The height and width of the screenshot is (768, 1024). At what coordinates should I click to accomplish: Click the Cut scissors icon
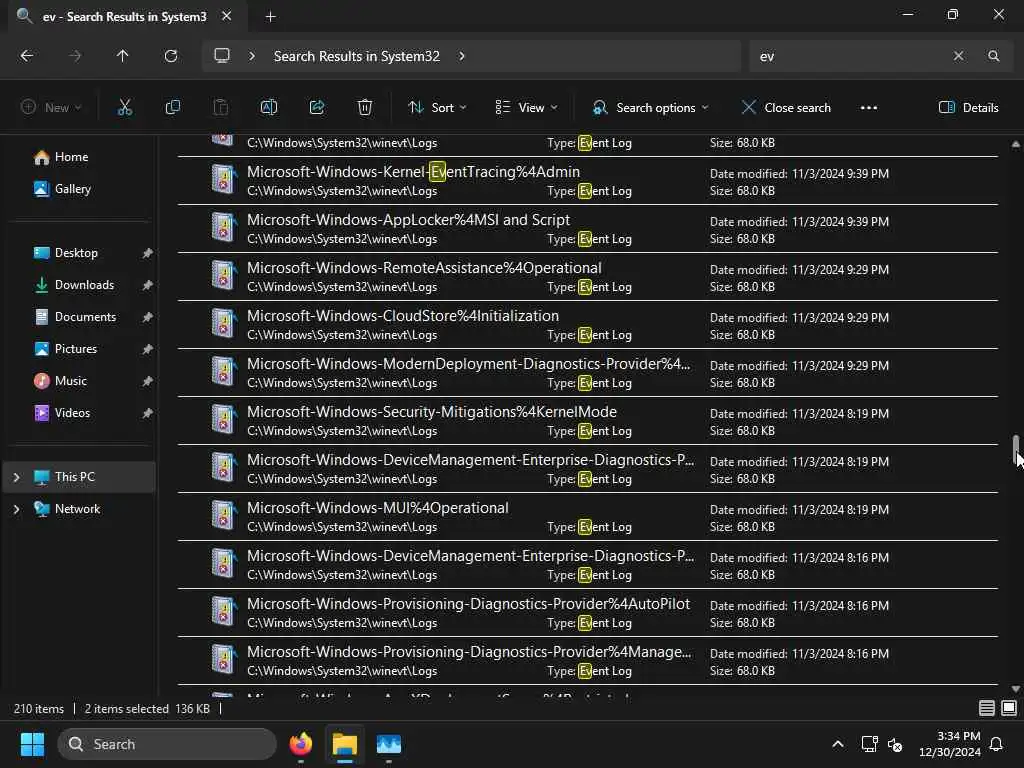(x=124, y=108)
